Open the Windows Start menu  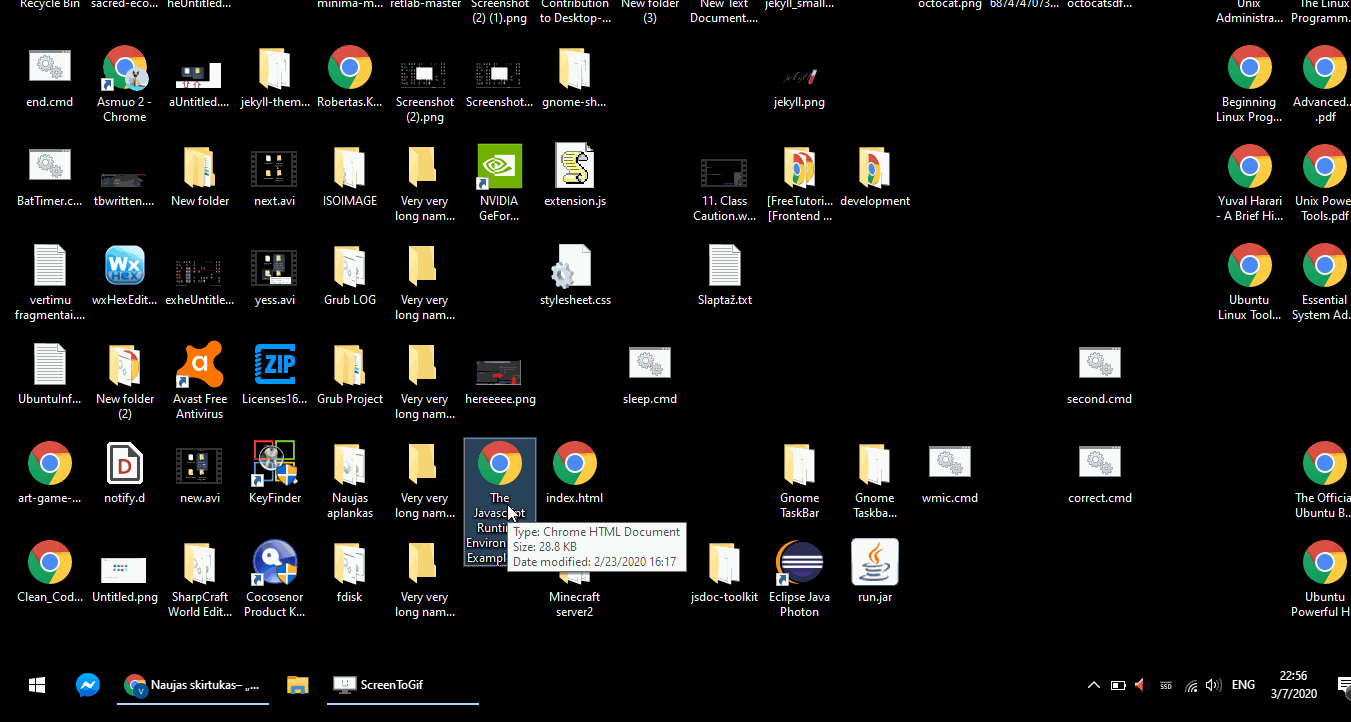coord(37,685)
